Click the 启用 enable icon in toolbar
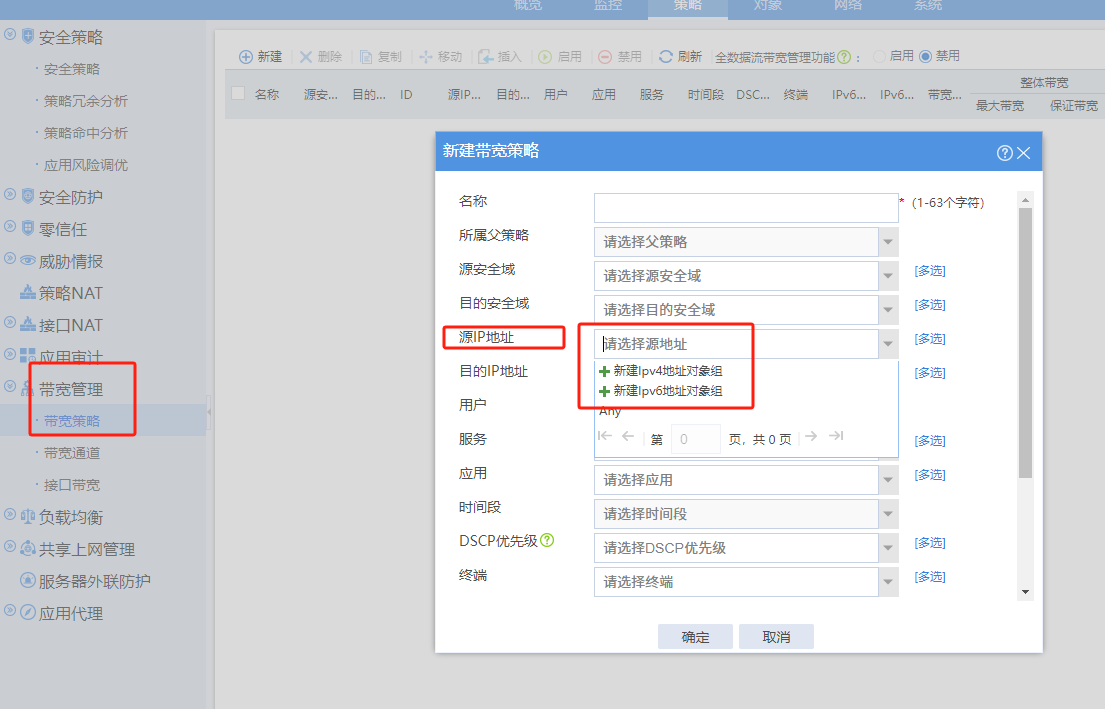The image size is (1105, 709). [x=545, y=57]
